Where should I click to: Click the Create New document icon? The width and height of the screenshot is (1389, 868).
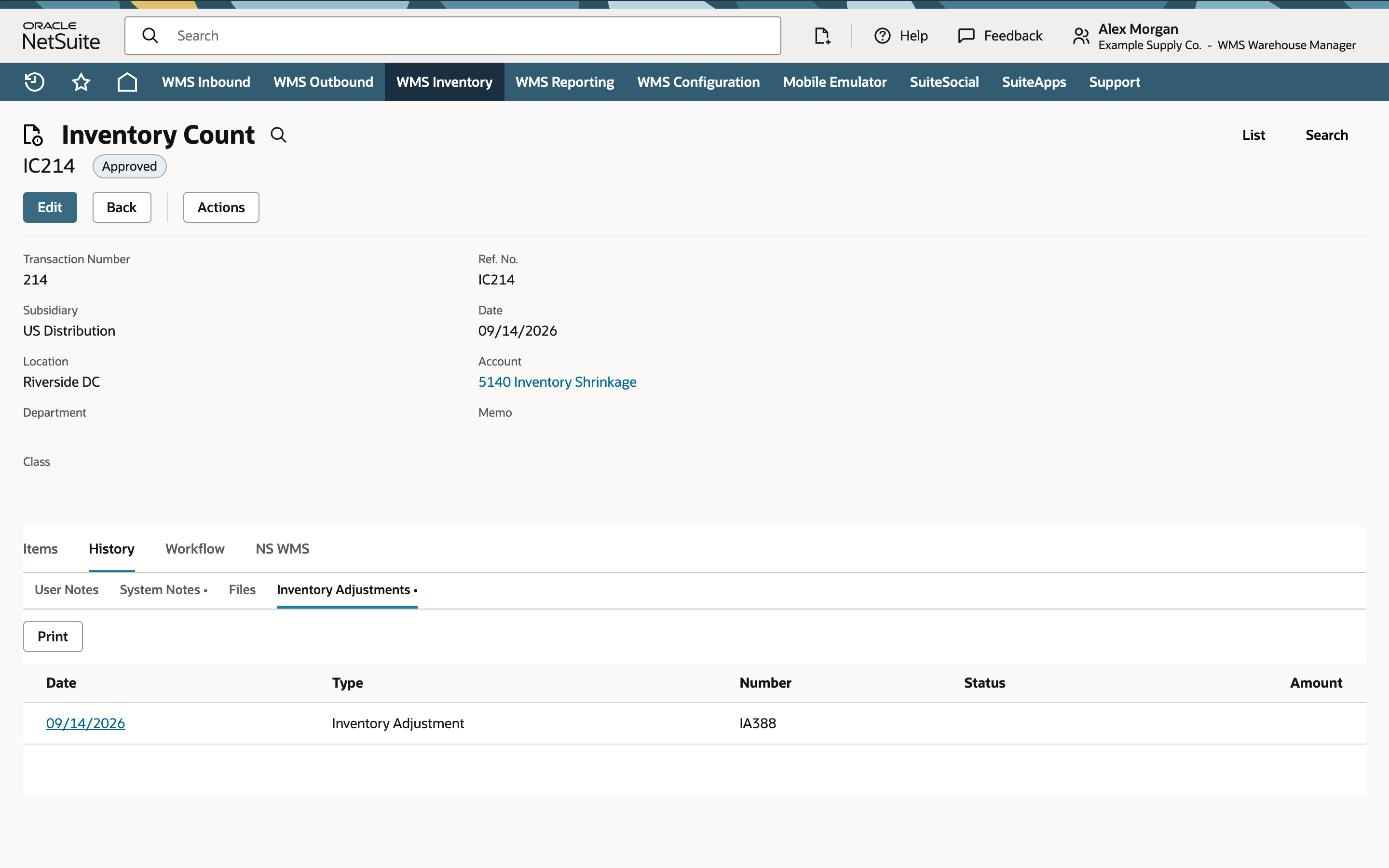(x=822, y=36)
